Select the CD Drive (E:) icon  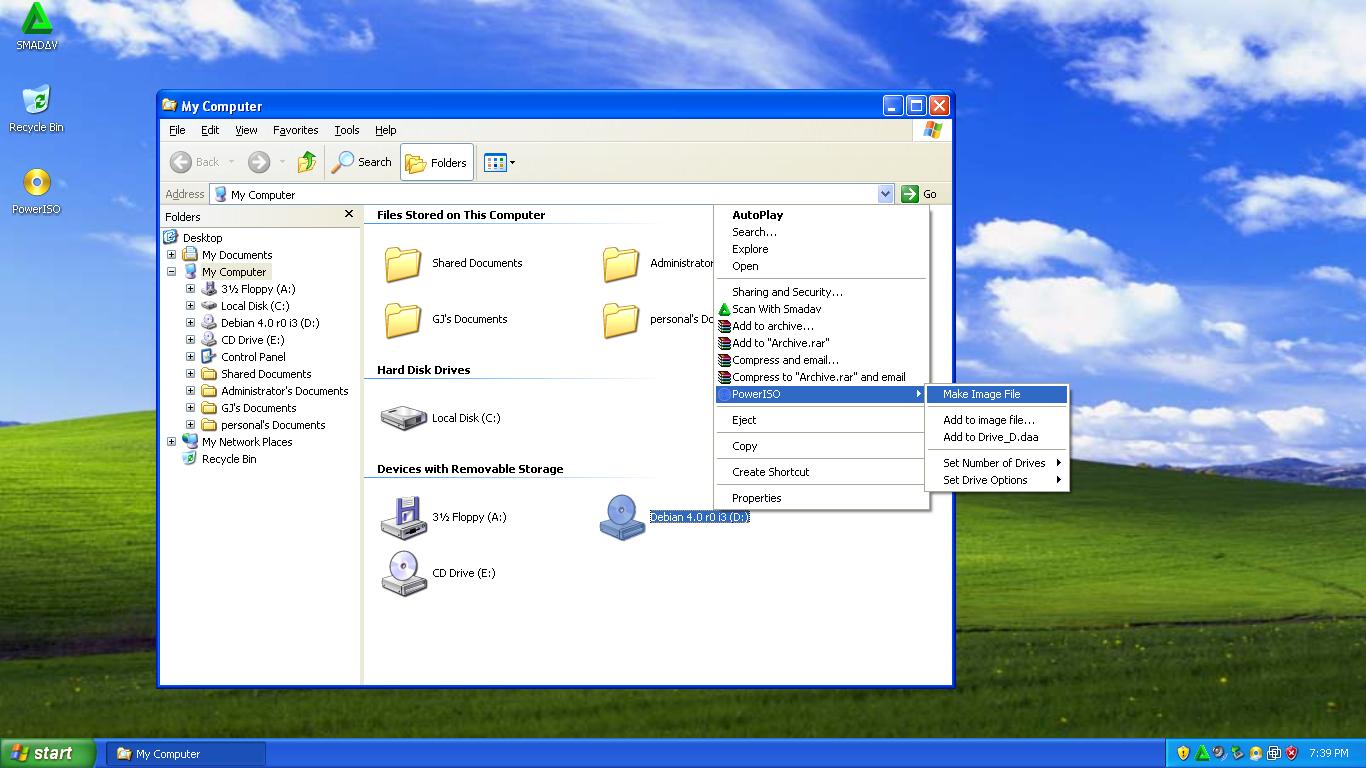pyautogui.click(x=403, y=573)
